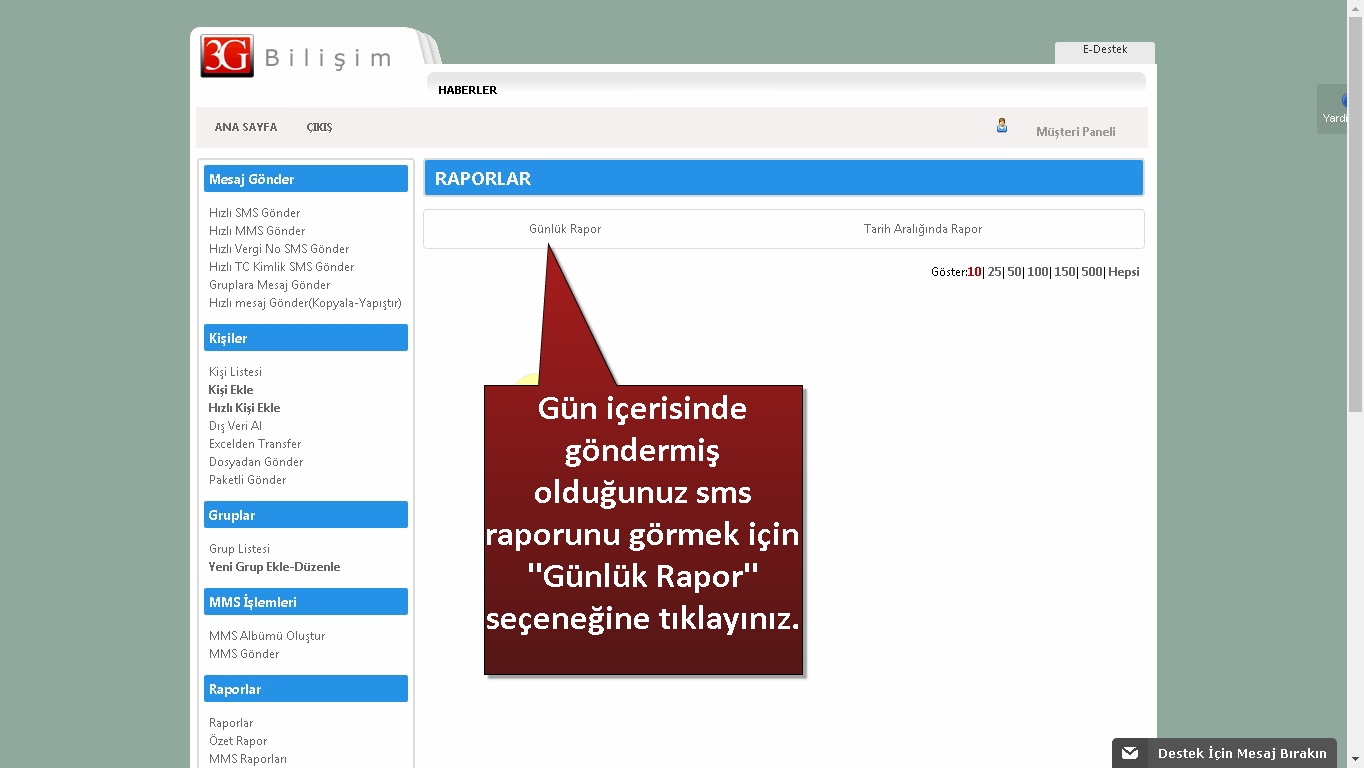Viewport: 1364px width, 768px height.
Task: Open the E-Destek tab
Action: (1104, 50)
